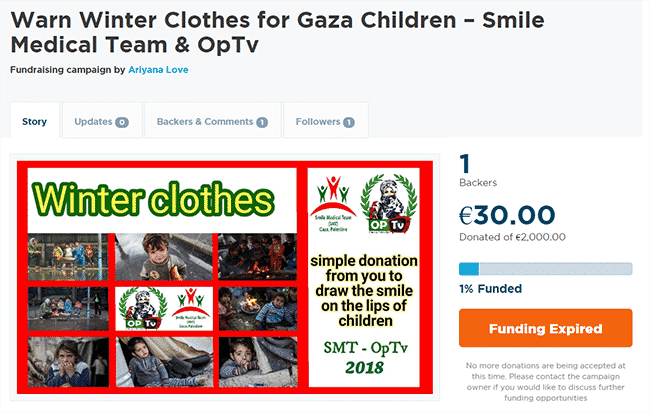Click the Smile Medical Team logo top right
This screenshot has height=413, width=650.
coord(333,204)
